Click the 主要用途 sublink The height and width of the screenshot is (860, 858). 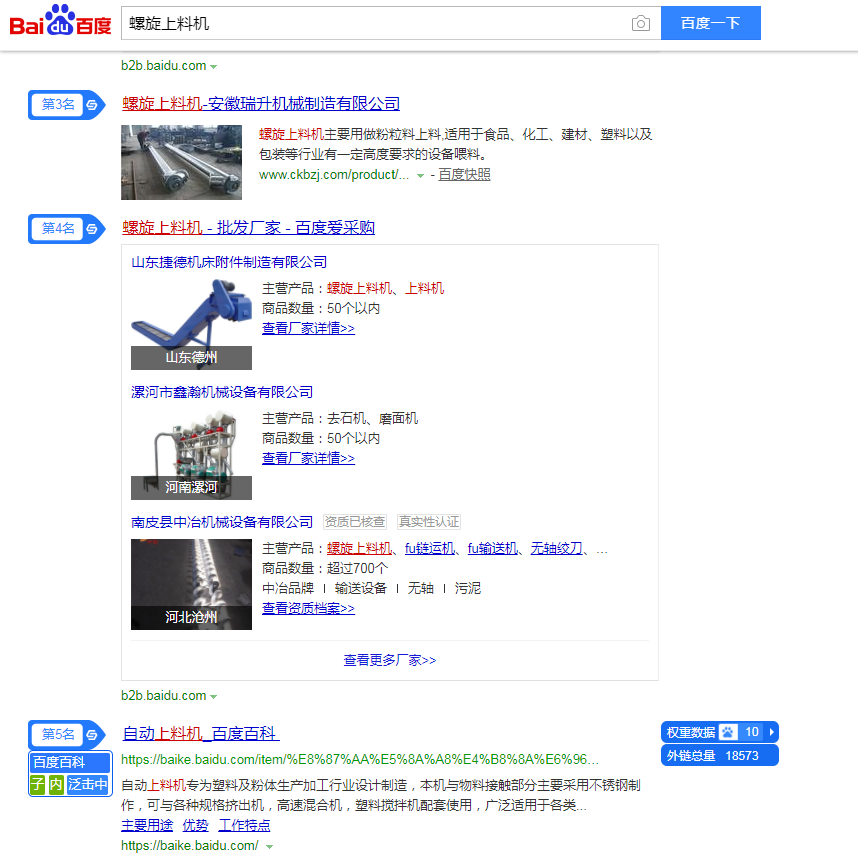[147, 825]
